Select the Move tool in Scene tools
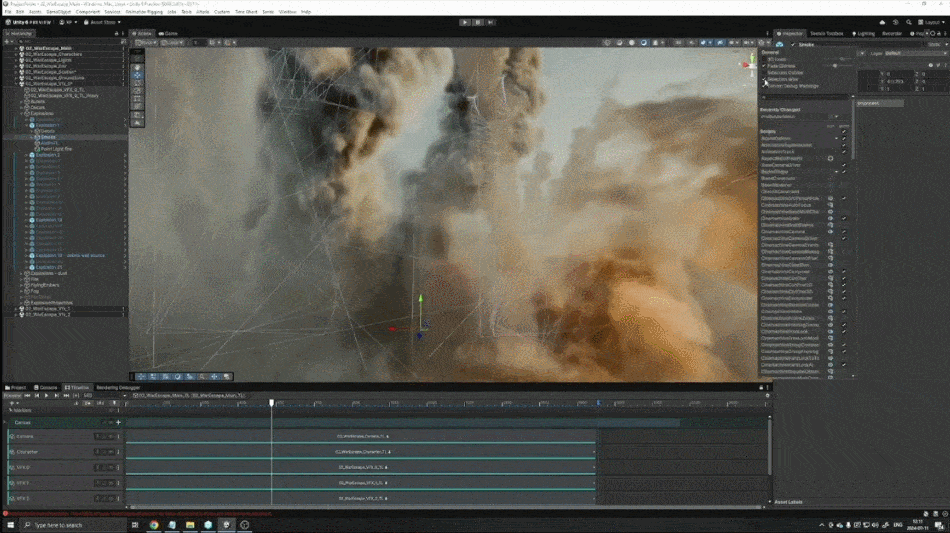The width and height of the screenshot is (950, 533). pos(138,75)
